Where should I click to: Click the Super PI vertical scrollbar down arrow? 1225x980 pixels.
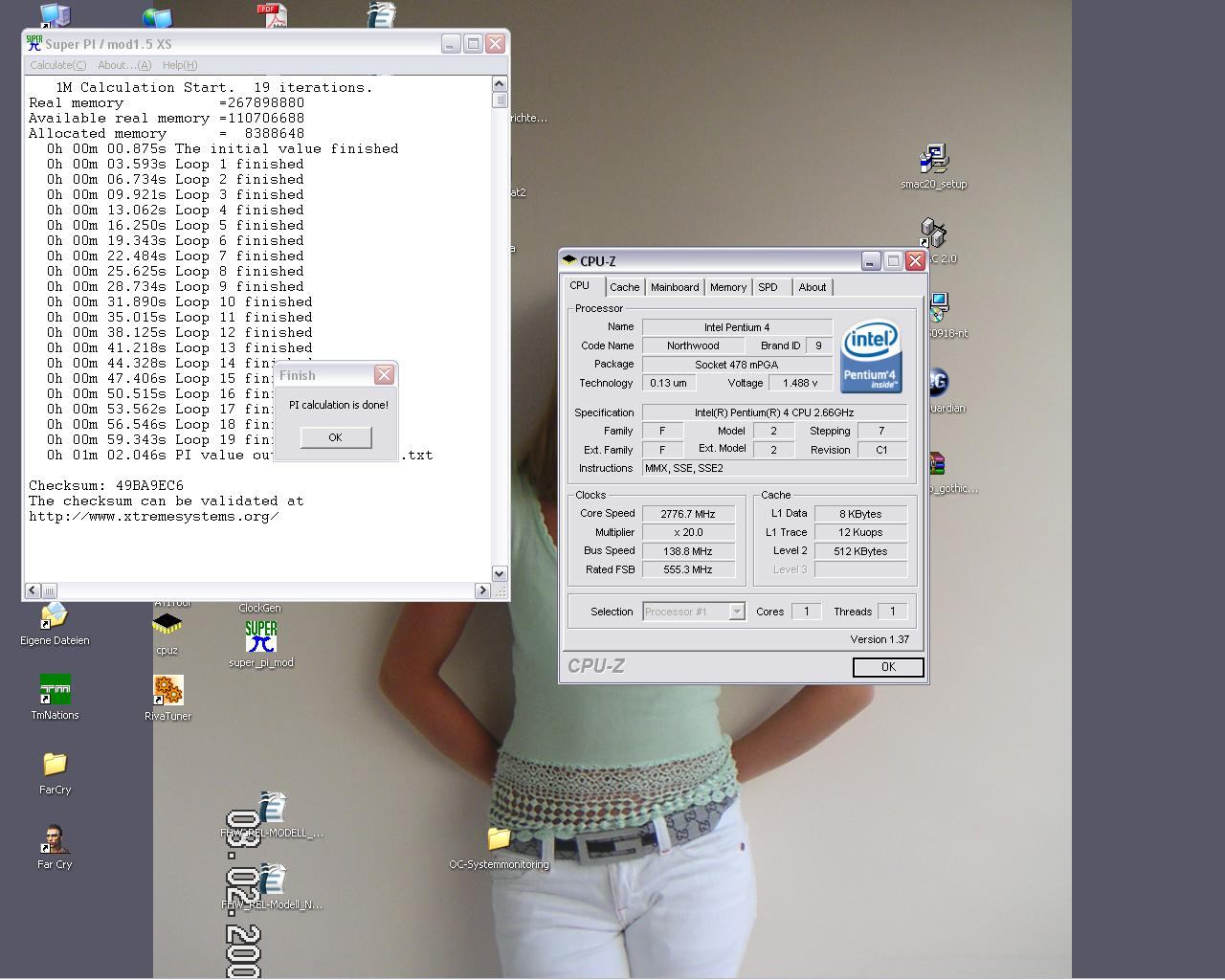pyautogui.click(x=500, y=573)
